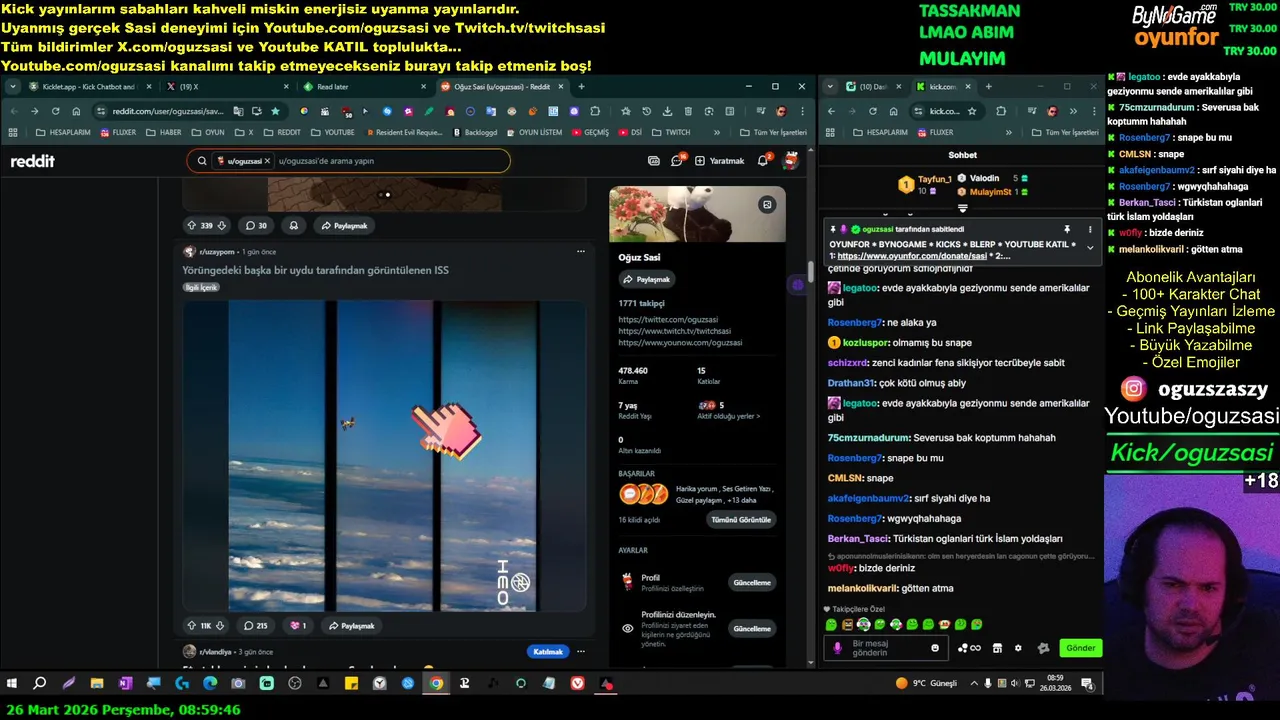Share profile with Paylaşmak button in sidebar
Viewport: 1280px width, 720px height.
point(647,279)
